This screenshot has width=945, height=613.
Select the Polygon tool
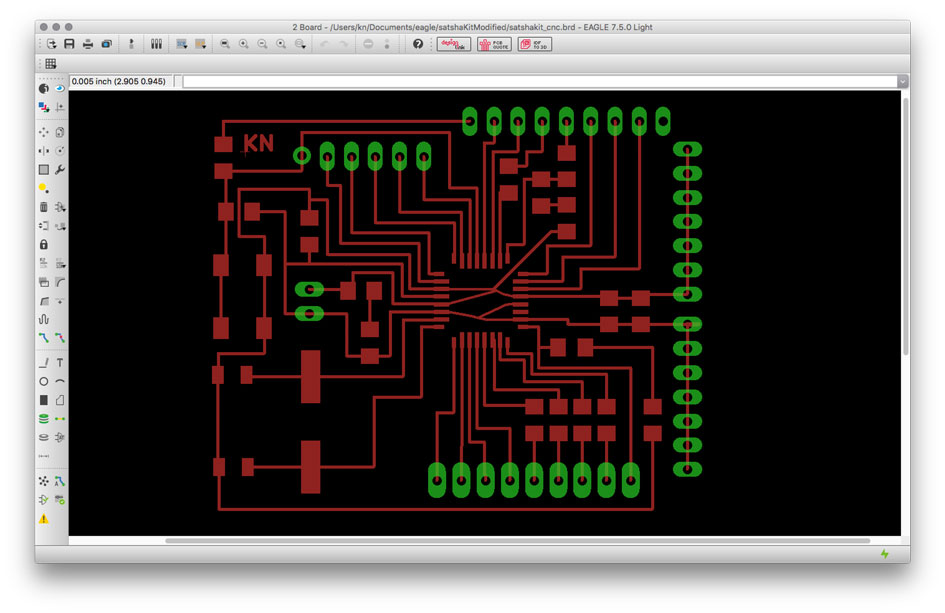[x=60, y=400]
